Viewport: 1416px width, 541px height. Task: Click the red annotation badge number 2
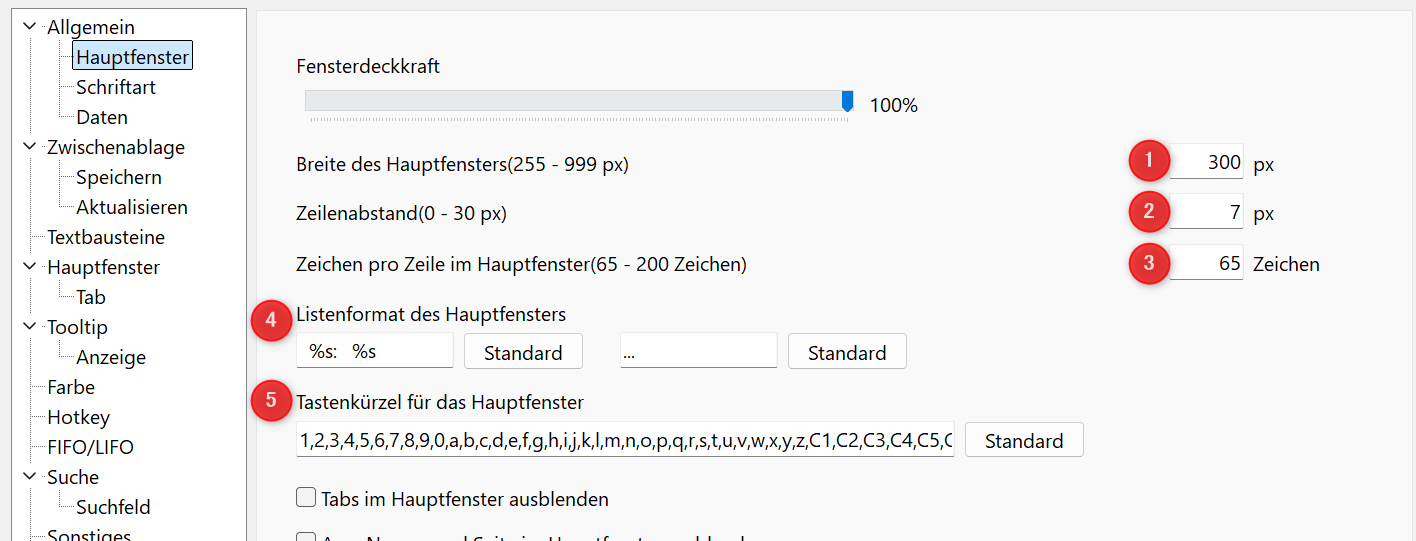point(1149,211)
